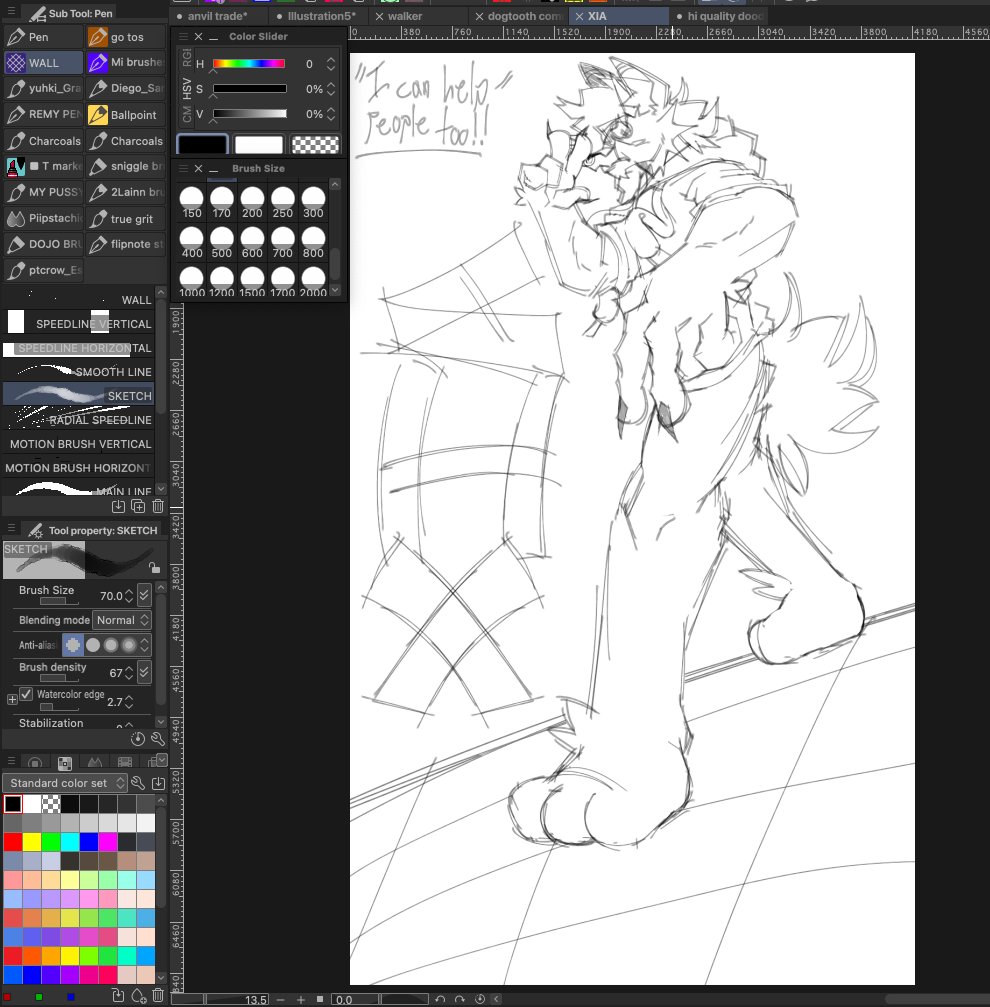Image resolution: width=990 pixels, height=1007 pixels.
Task: Switch to the walker canvas tab
Action: pyautogui.click(x=405, y=16)
